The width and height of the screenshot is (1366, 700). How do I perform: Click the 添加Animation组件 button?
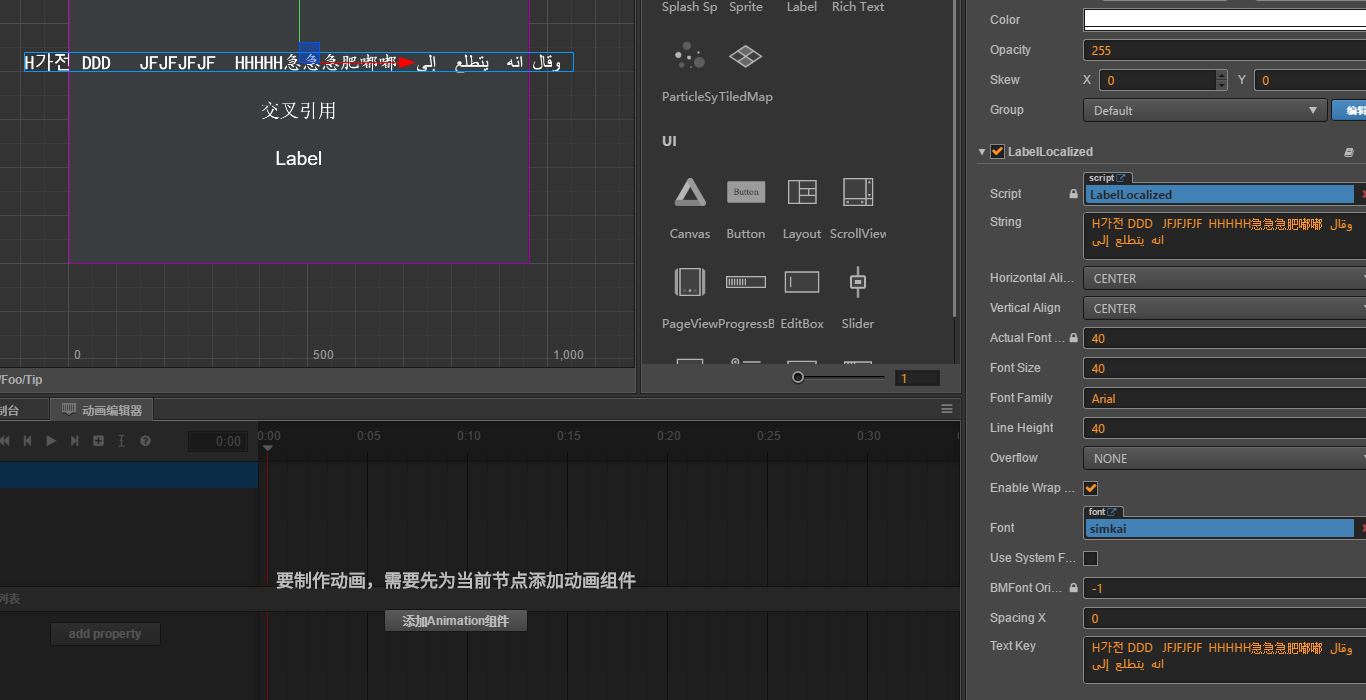[456, 621]
